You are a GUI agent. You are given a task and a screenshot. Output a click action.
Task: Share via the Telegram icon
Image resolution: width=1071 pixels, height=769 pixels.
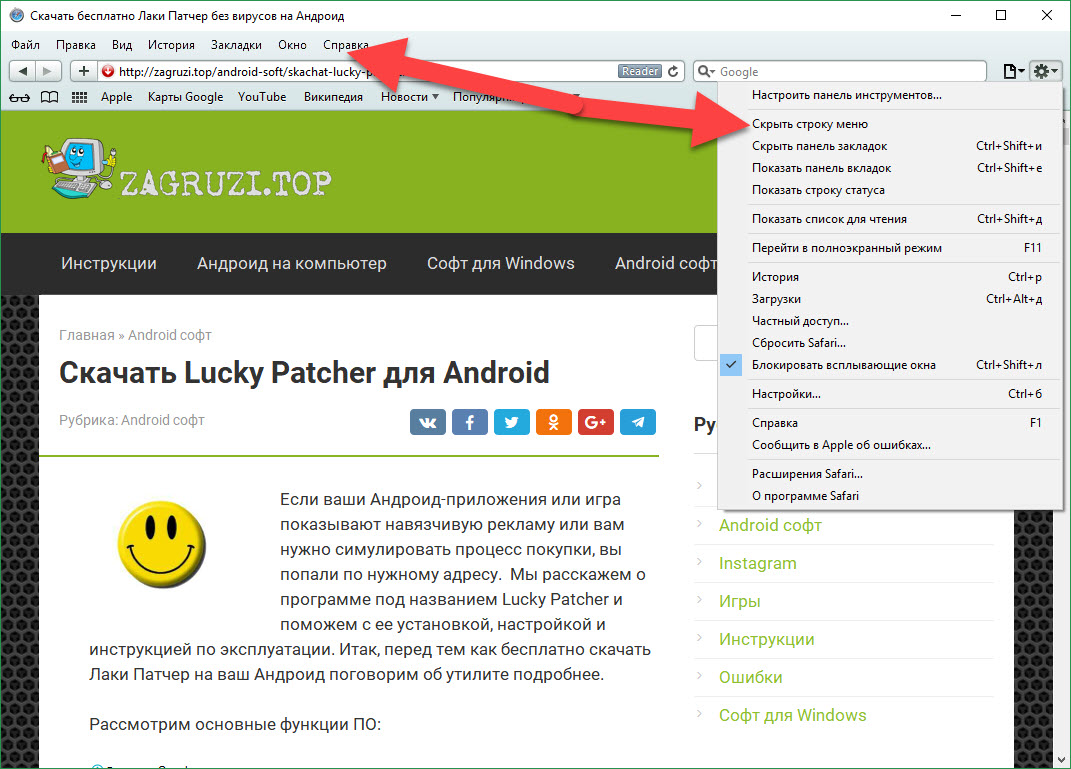(638, 422)
